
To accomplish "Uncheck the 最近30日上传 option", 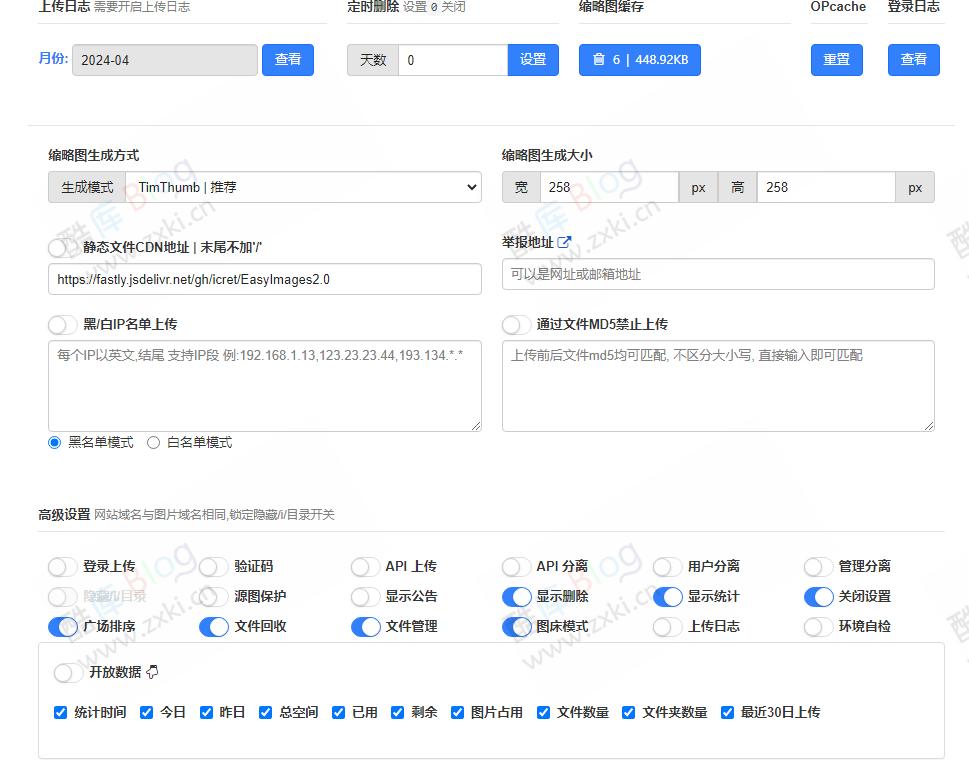I will [x=727, y=712].
